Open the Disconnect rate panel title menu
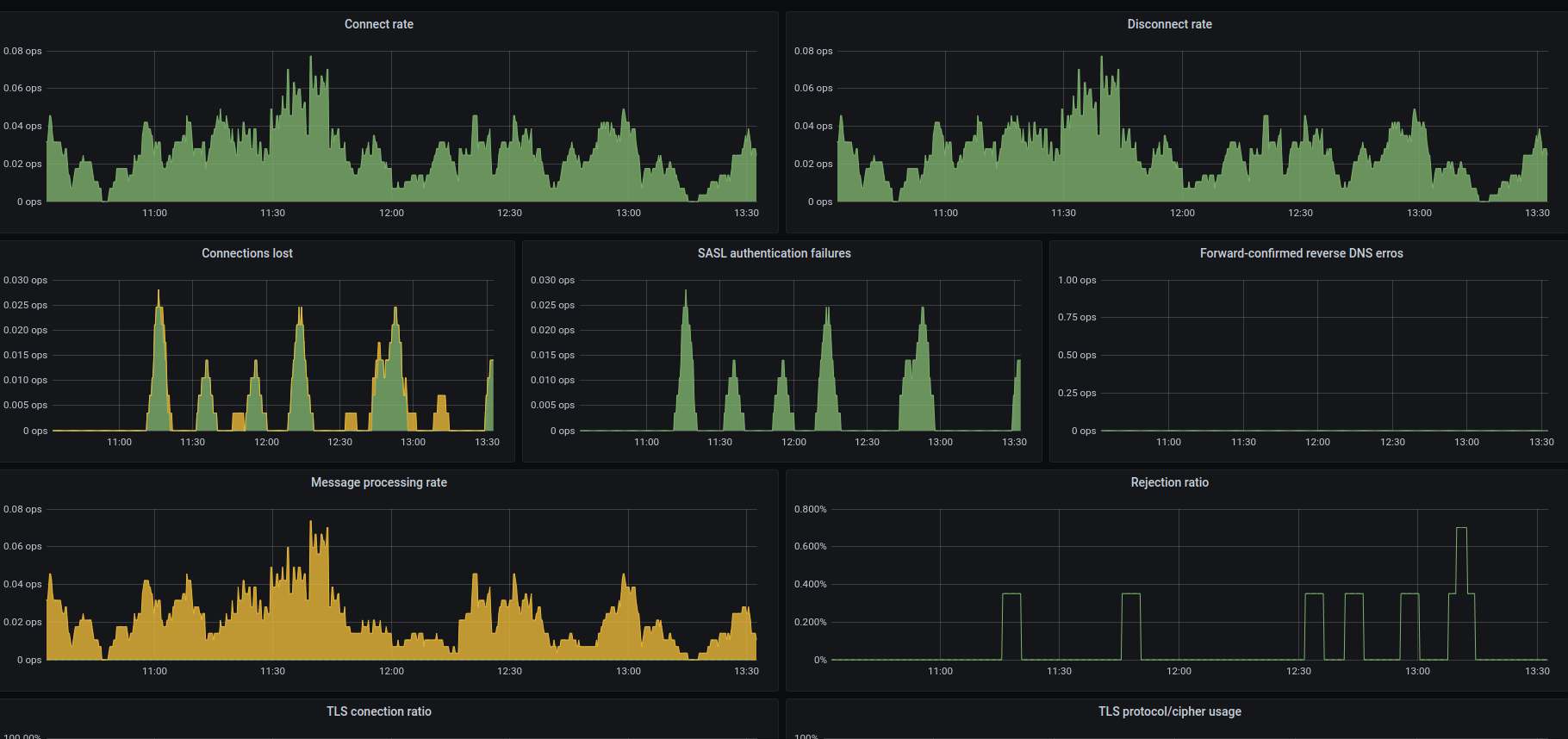 pyautogui.click(x=1169, y=24)
